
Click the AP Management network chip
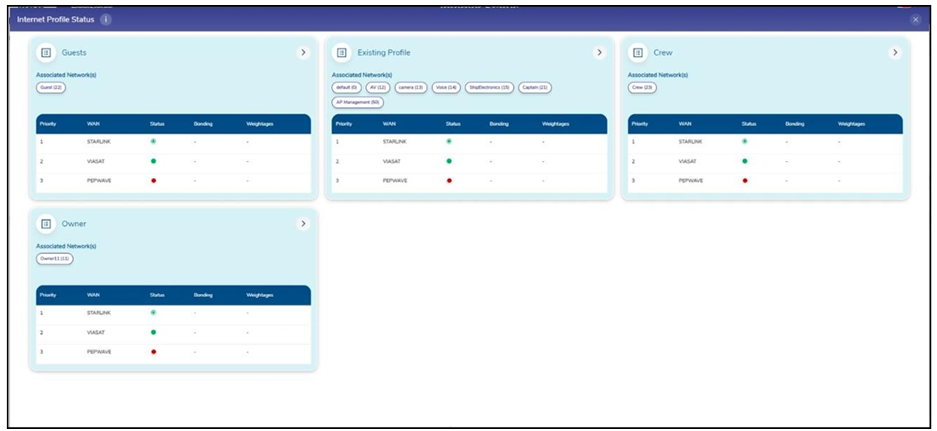click(358, 102)
